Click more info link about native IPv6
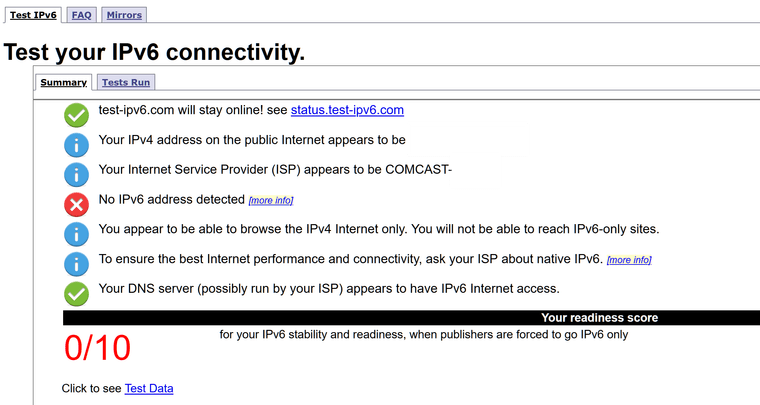760x405 pixels. (x=629, y=260)
